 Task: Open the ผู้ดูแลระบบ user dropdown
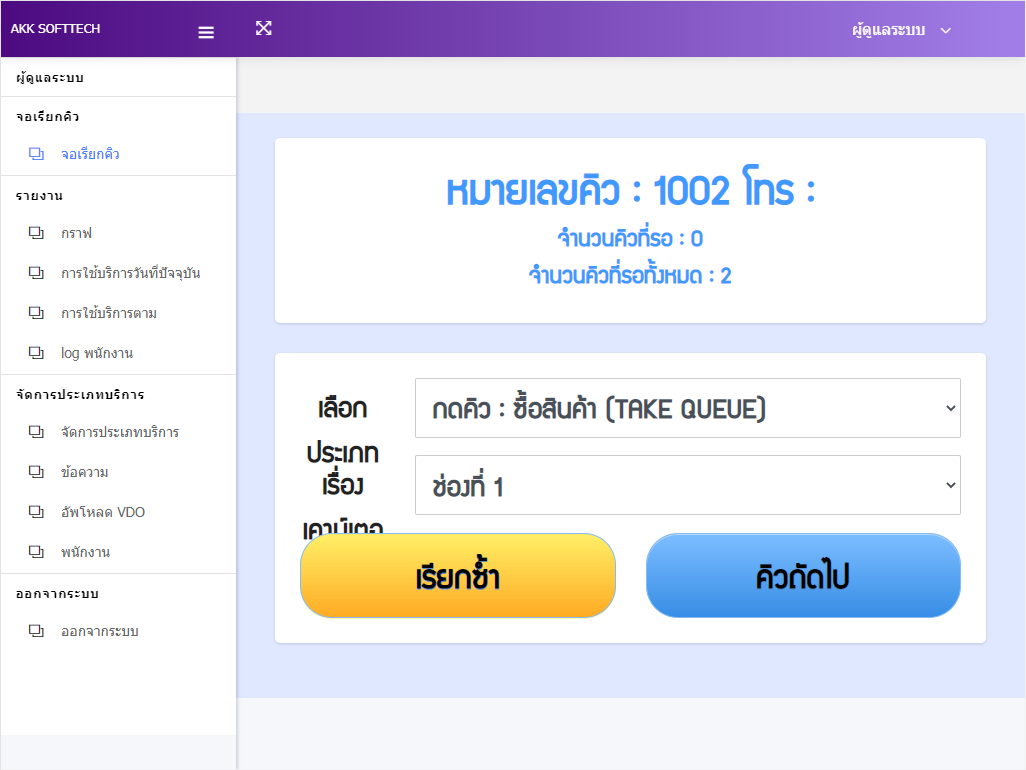[x=900, y=30]
